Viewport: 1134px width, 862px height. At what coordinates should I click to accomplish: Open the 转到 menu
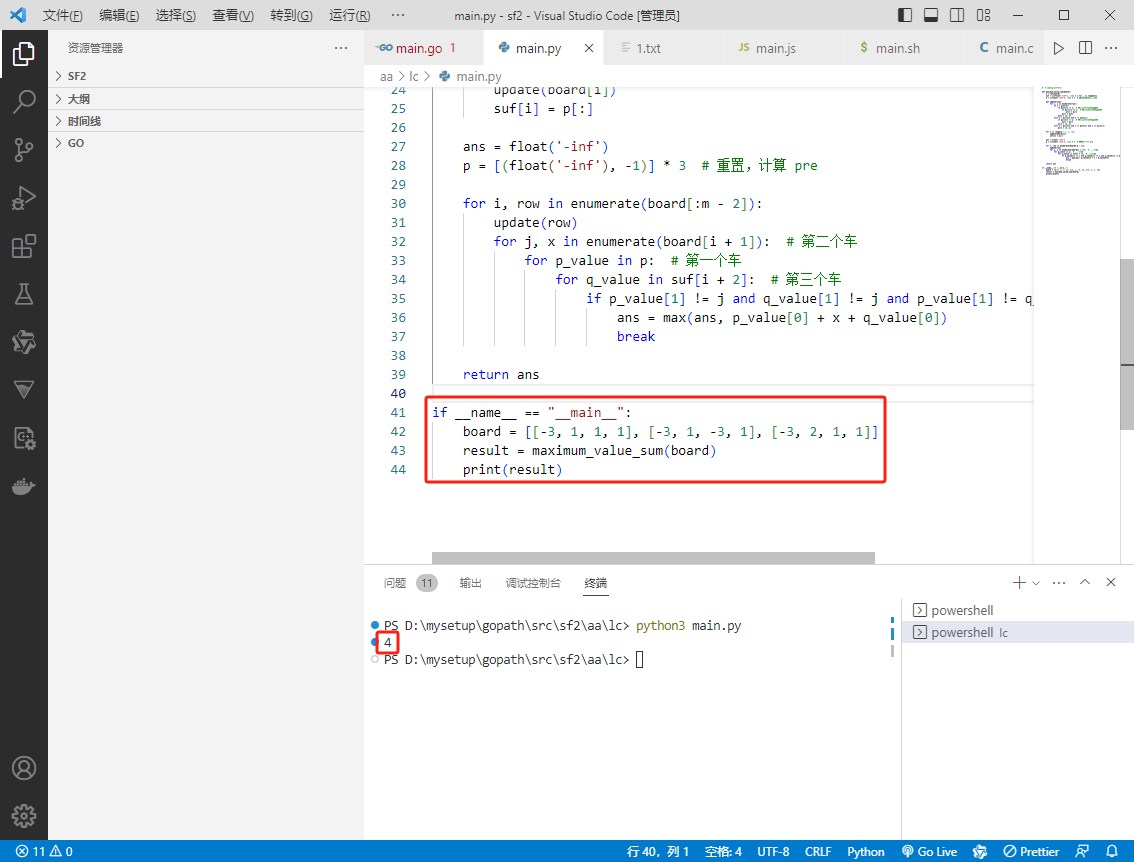point(291,15)
